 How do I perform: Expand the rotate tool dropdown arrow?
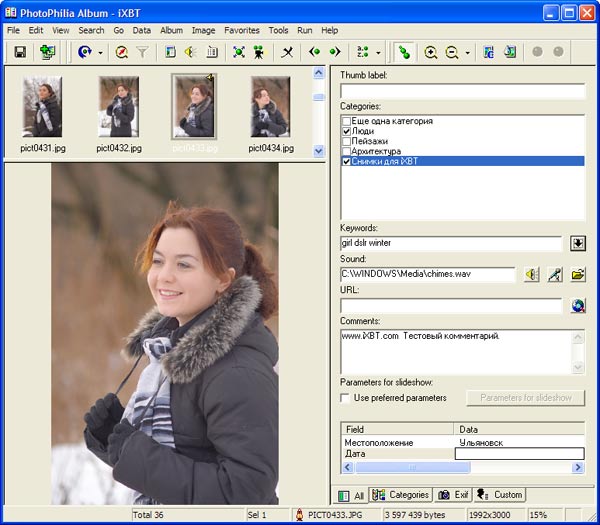pos(100,52)
